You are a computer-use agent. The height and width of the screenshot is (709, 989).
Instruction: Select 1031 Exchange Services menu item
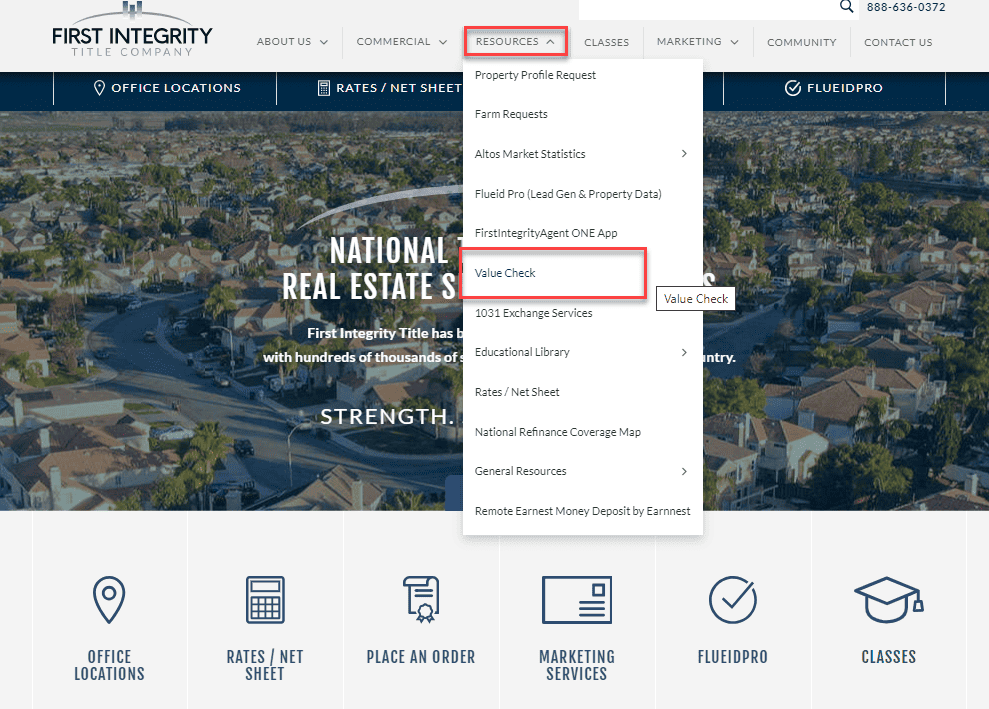click(533, 313)
